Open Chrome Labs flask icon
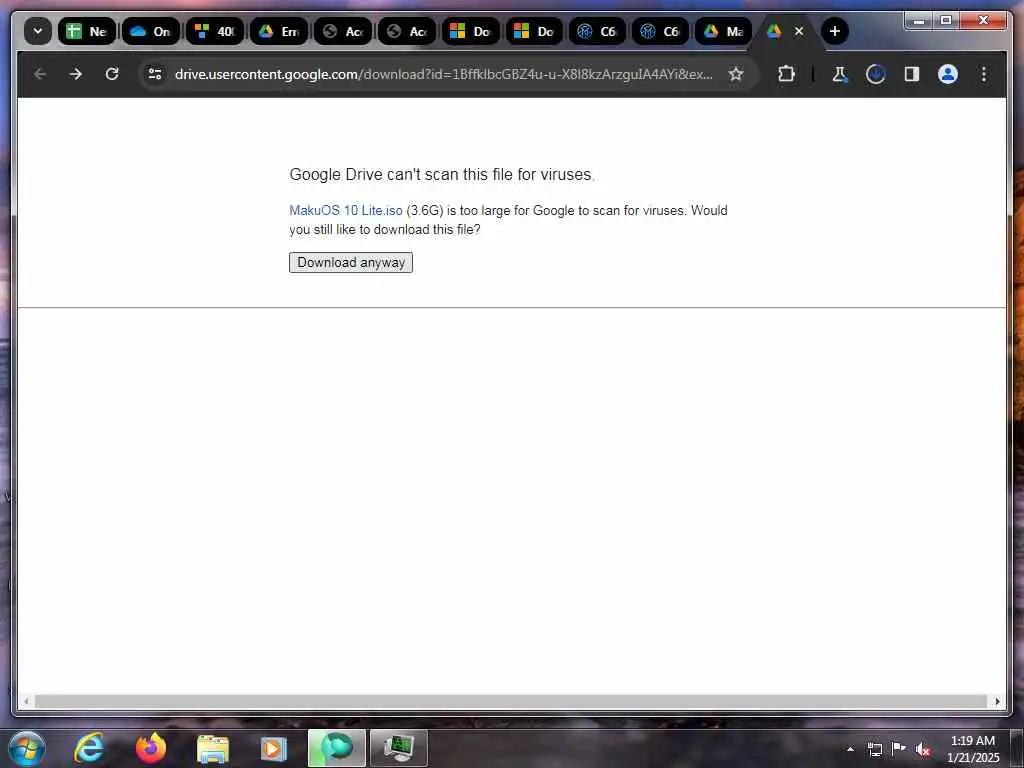The width and height of the screenshot is (1024, 768). (840, 74)
